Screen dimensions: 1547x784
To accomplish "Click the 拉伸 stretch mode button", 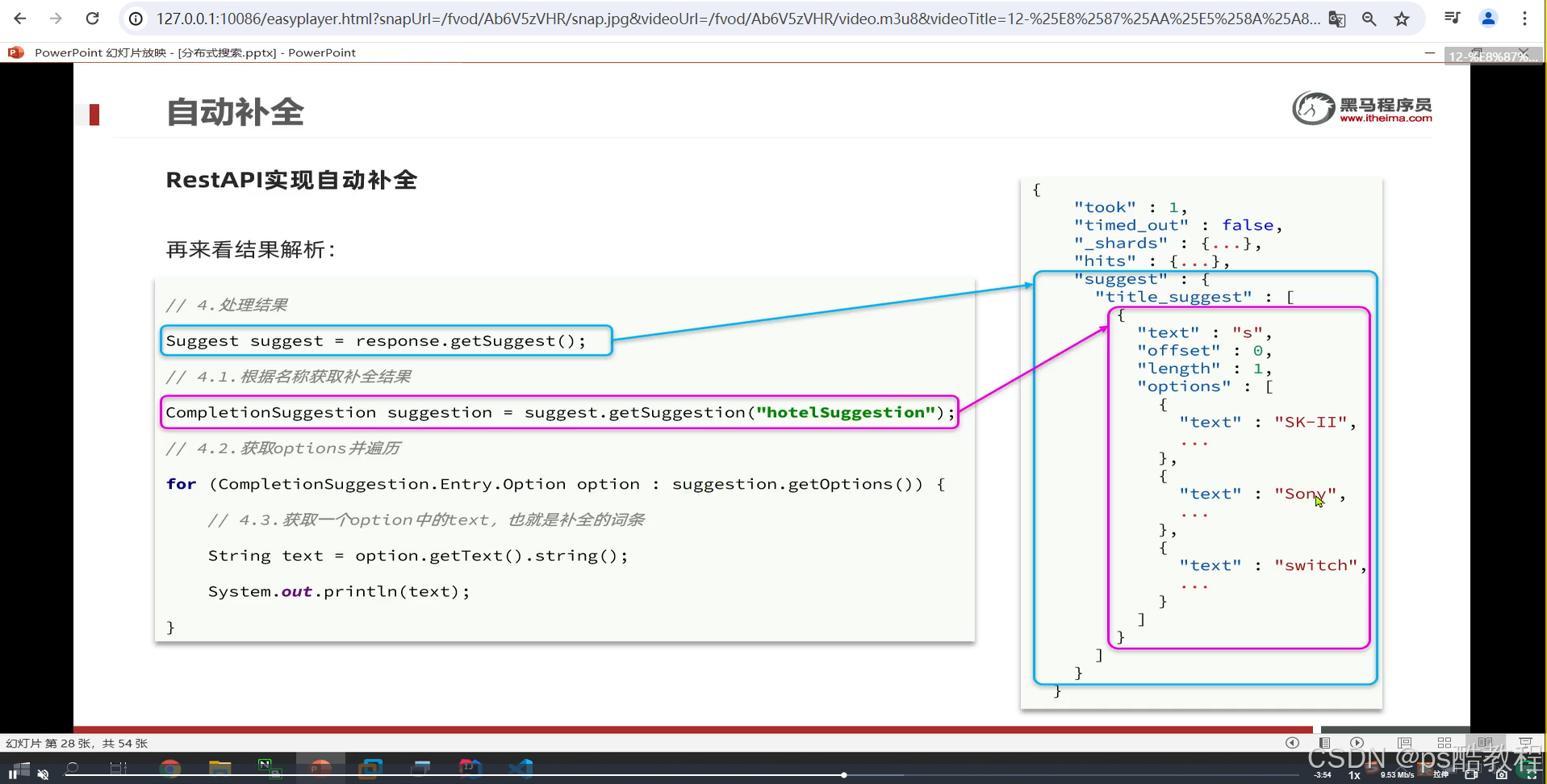I will coord(1440,774).
